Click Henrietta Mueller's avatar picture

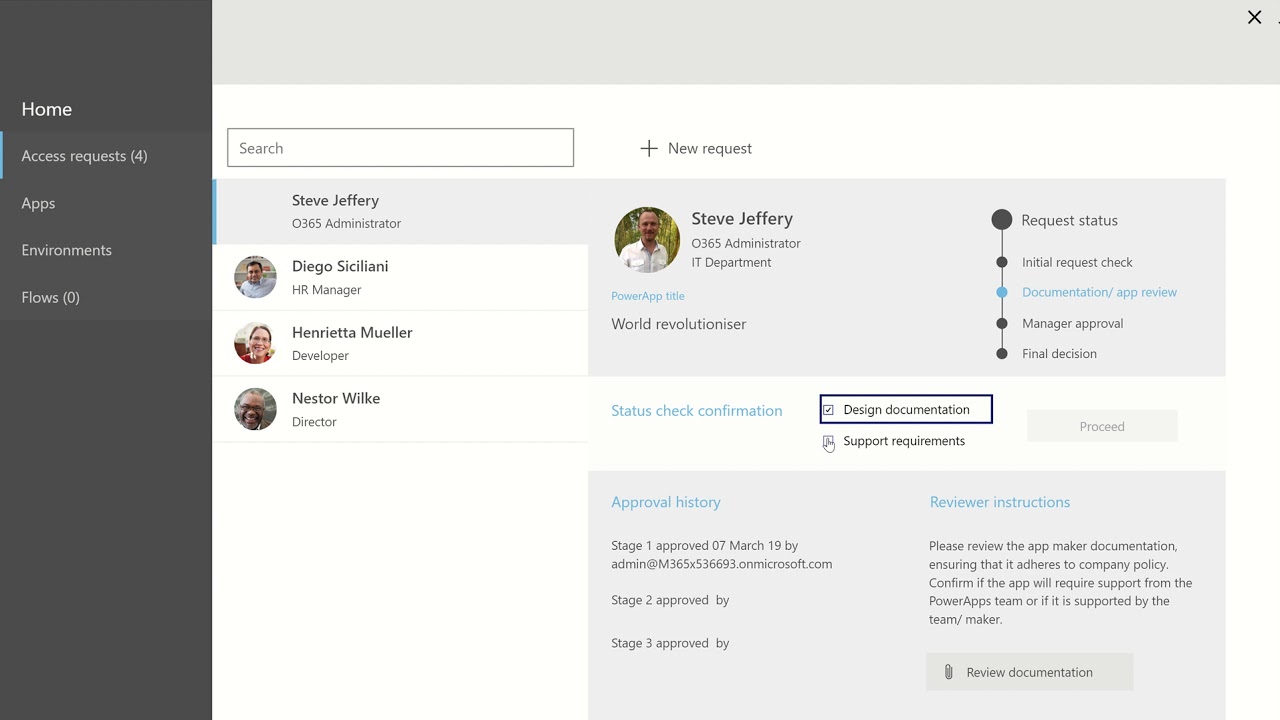(255, 343)
